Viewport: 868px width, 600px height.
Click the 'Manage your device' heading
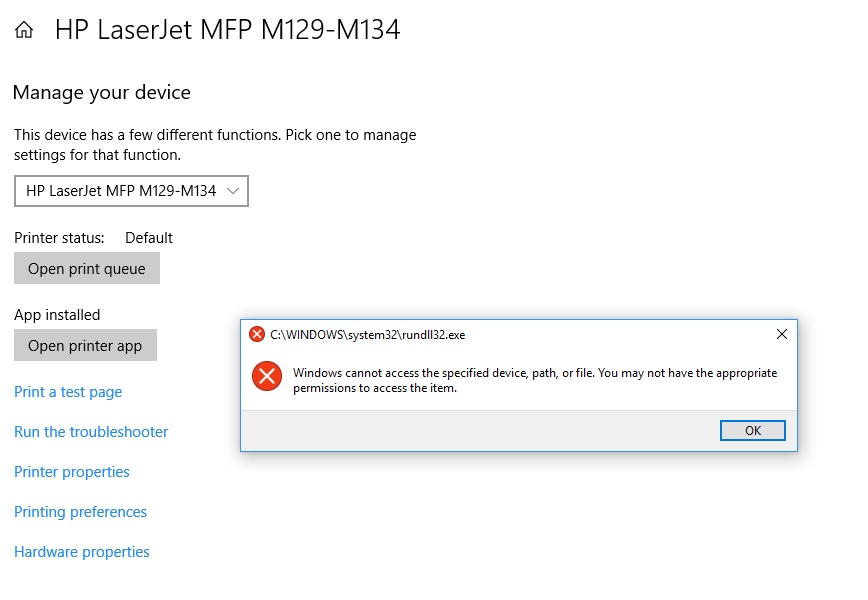pos(102,92)
